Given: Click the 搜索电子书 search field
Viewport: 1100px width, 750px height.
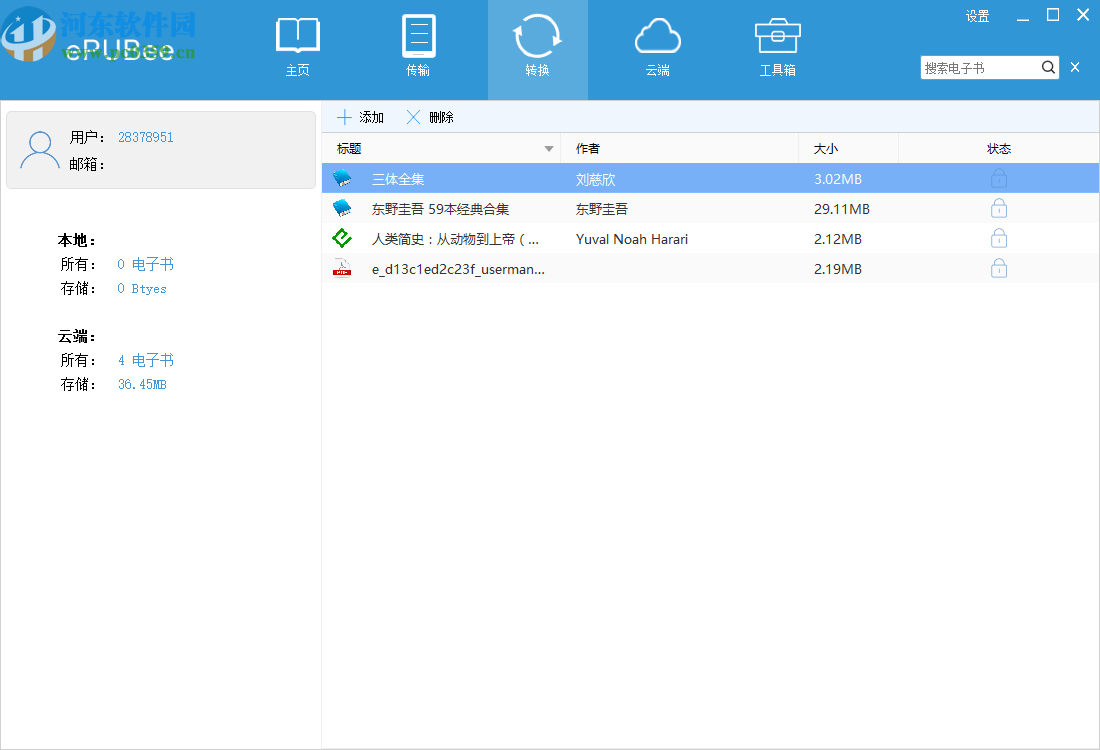Looking at the screenshot, I should pyautogui.click(x=980, y=68).
